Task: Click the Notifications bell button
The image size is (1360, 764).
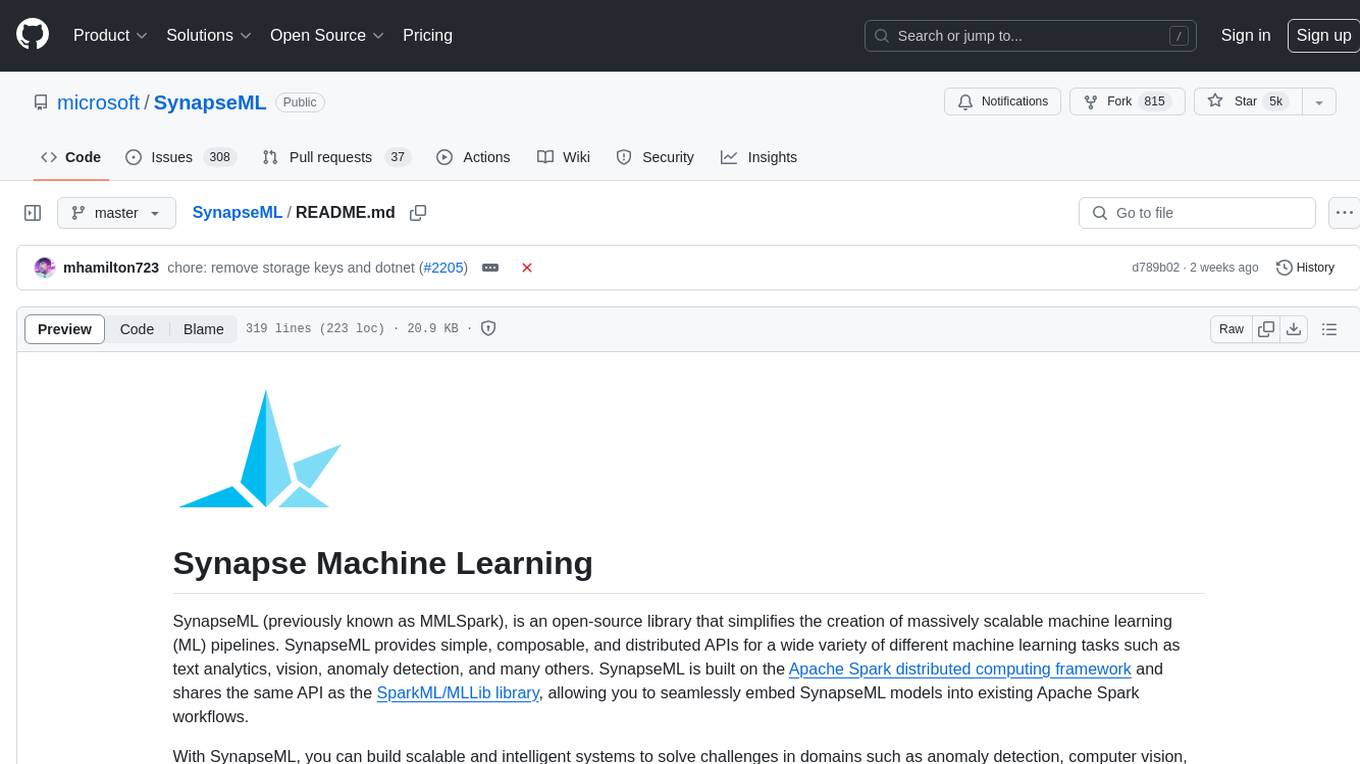Action: (x=1003, y=102)
